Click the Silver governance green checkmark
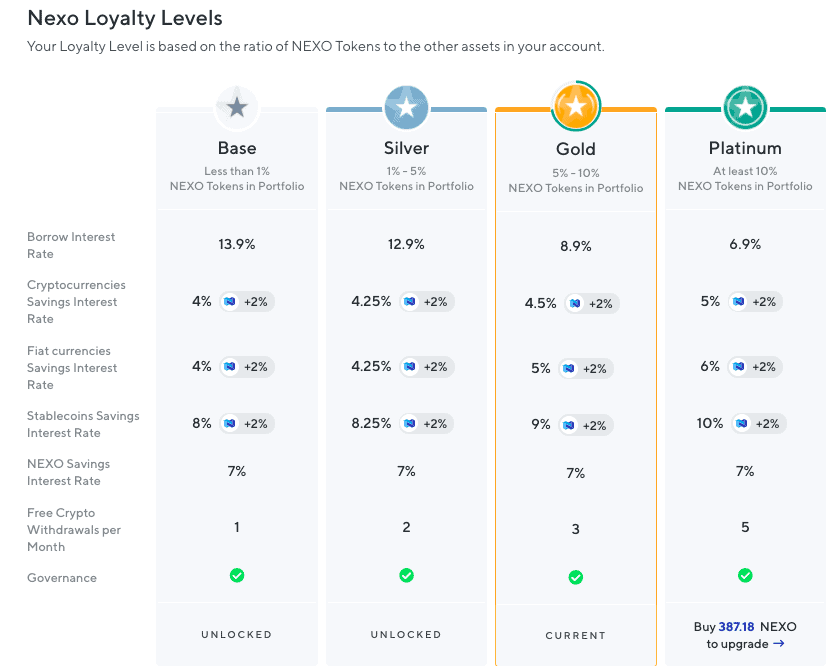840x666 pixels. tap(406, 575)
